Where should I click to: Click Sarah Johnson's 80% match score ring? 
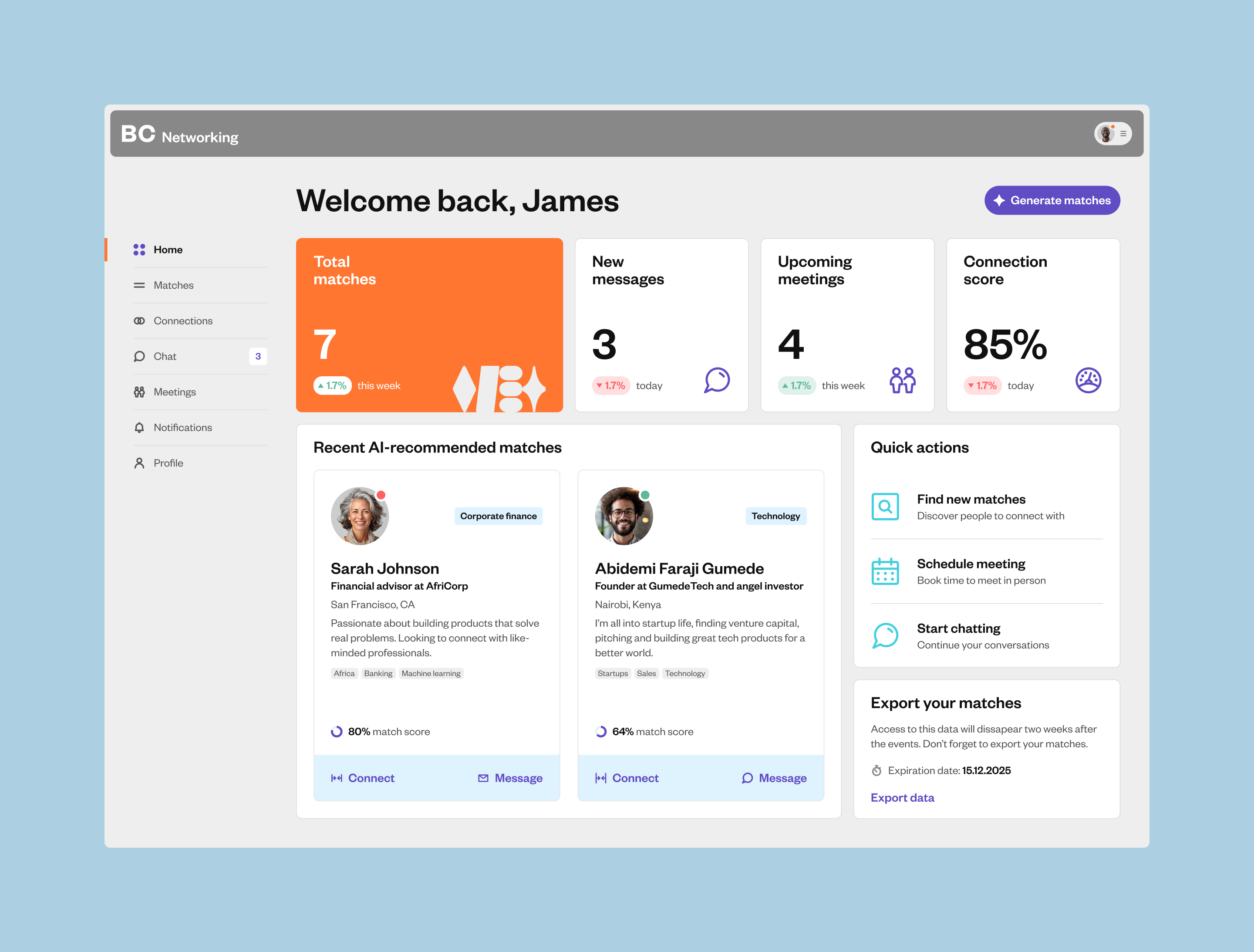click(337, 732)
